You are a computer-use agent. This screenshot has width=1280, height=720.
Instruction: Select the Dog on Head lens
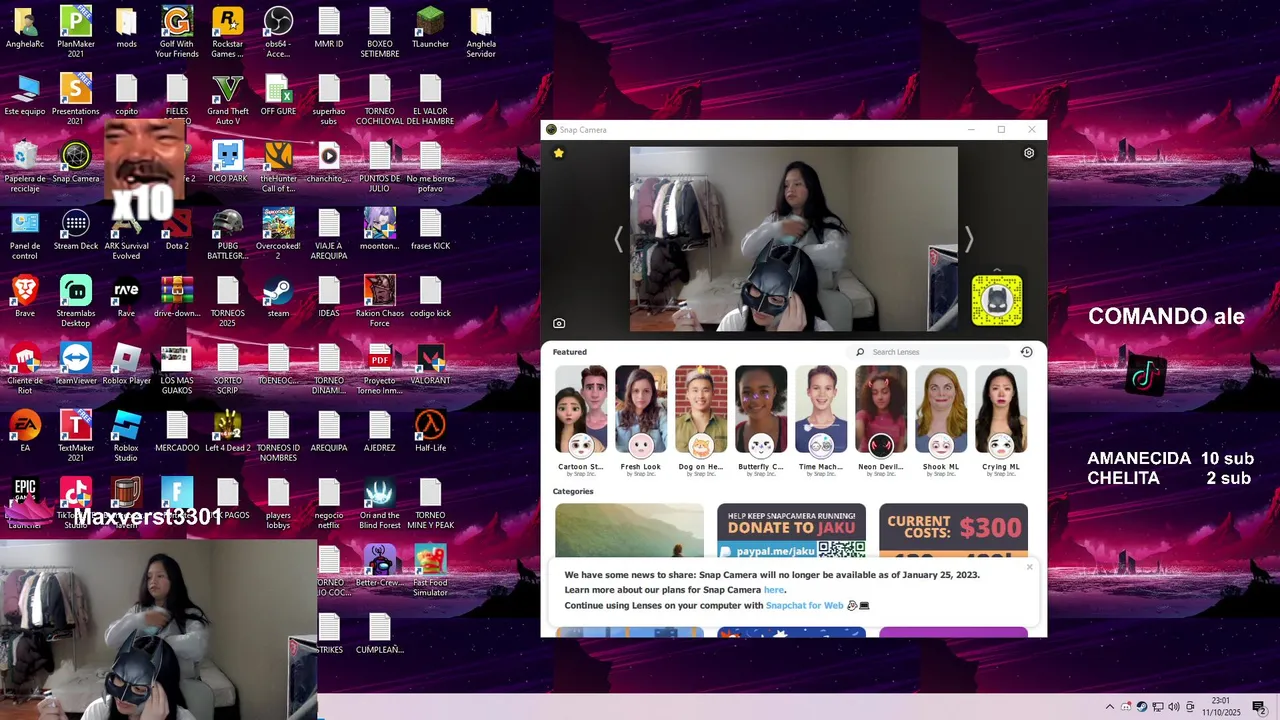[x=701, y=419]
